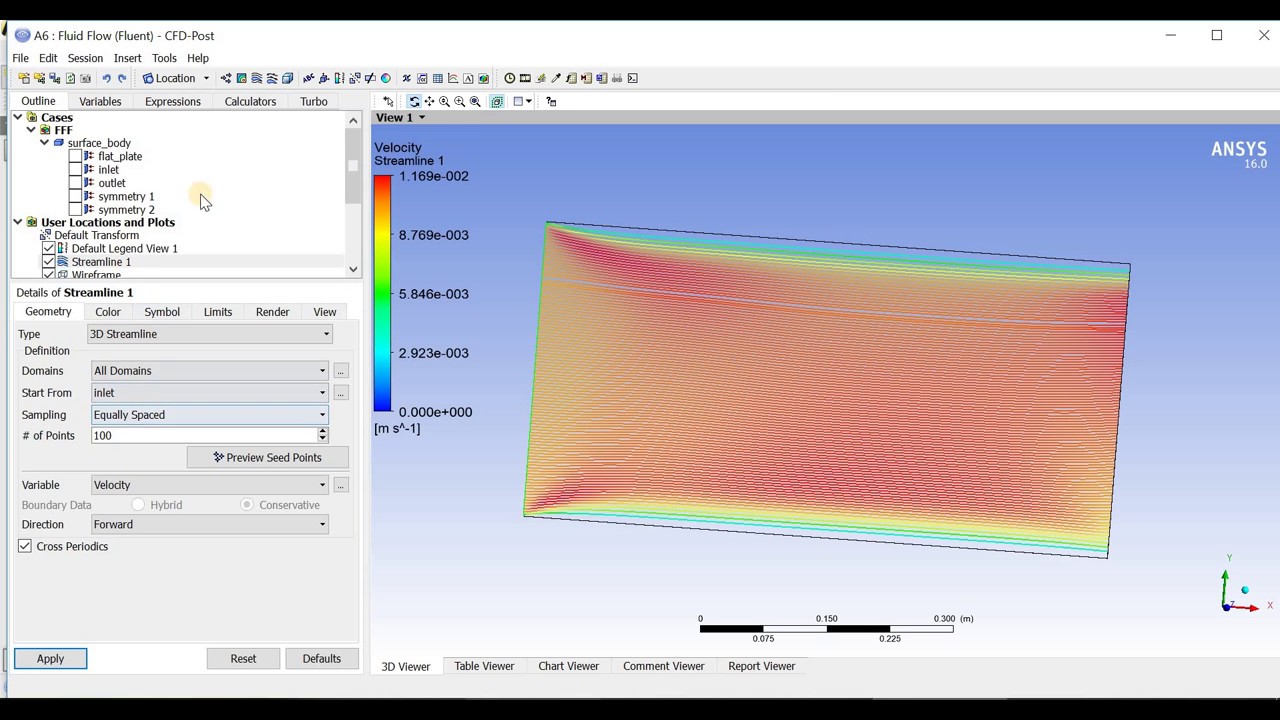The height and width of the screenshot is (720, 1280).
Task: Insert a Comment toolbar icon
Action: coord(468,78)
